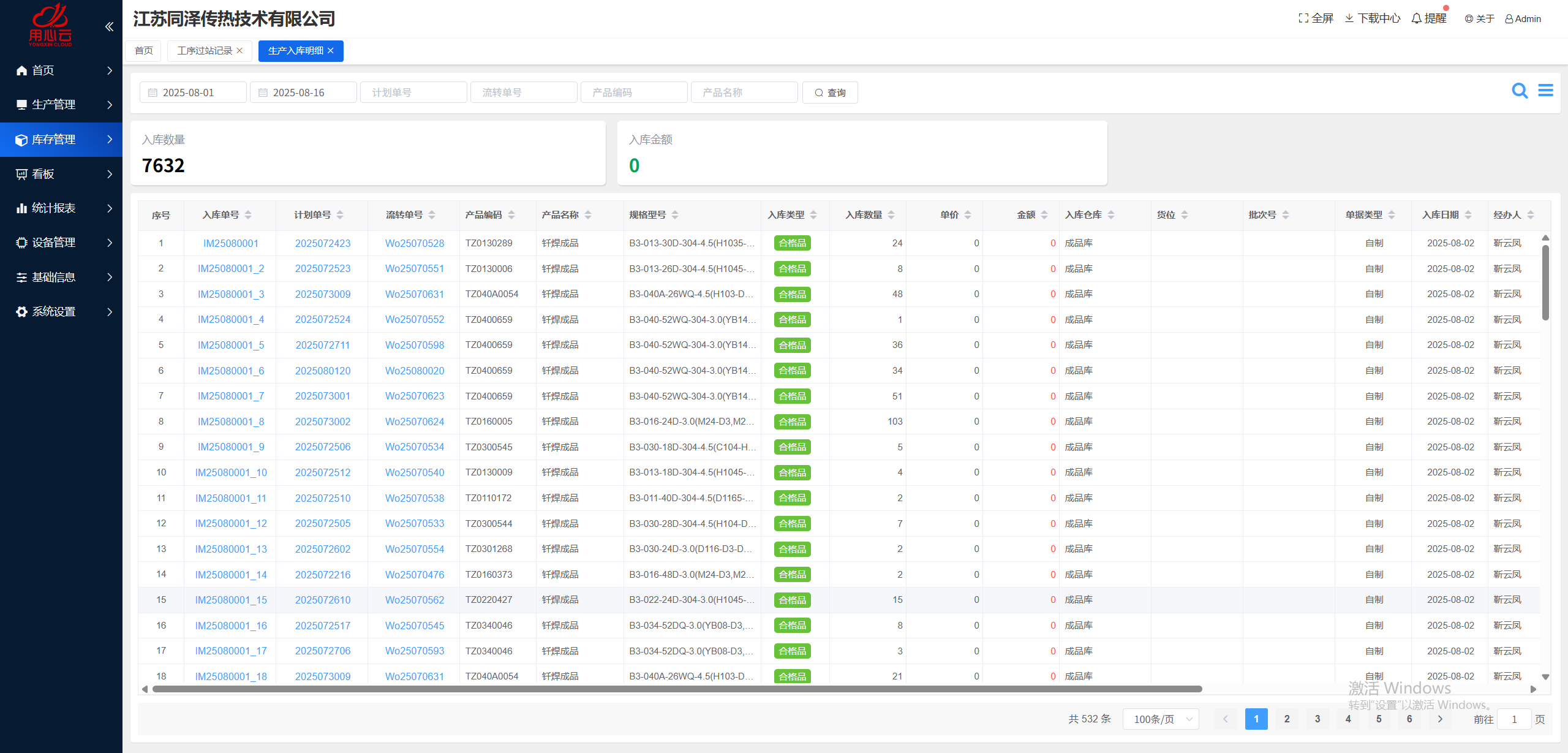Focus the 计划单号 filter input

pos(414,93)
